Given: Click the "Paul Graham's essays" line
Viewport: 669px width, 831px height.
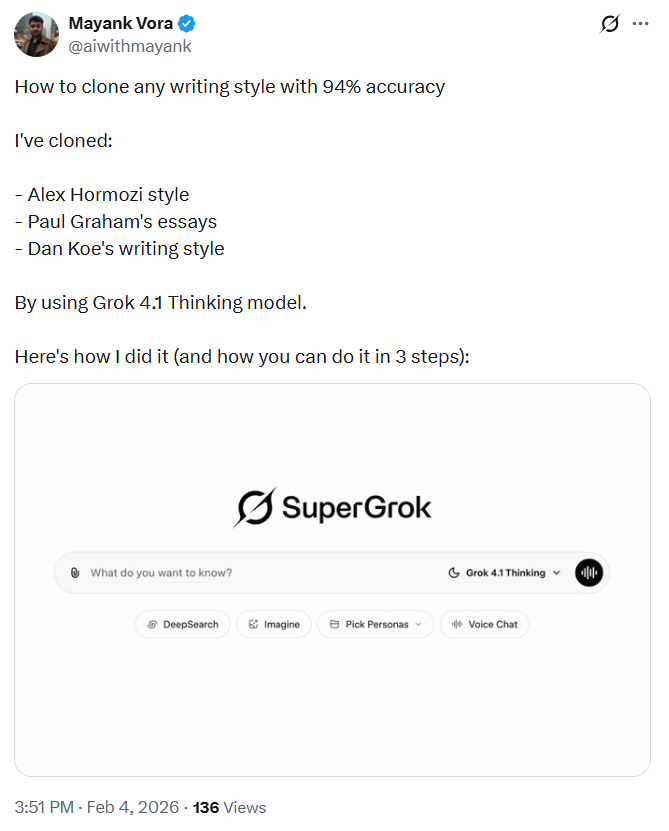Looking at the screenshot, I should (x=115, y=221).
